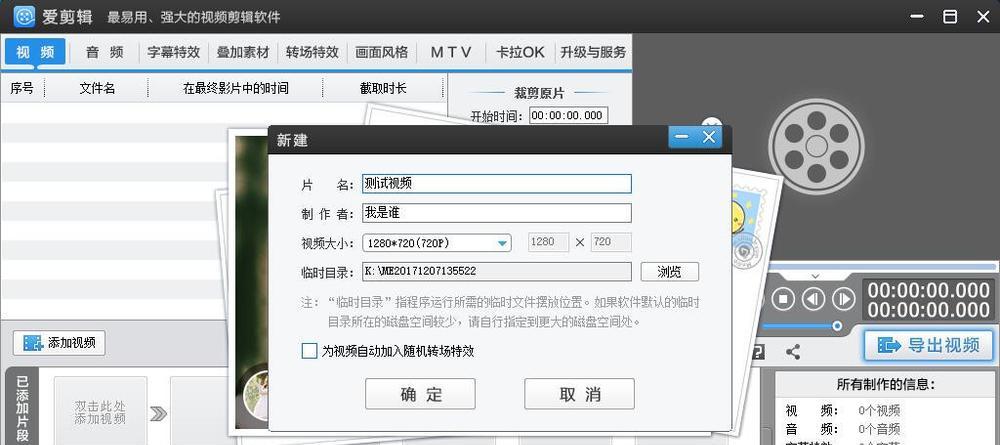Click the 在最终影片中的时间 column header

235,89
